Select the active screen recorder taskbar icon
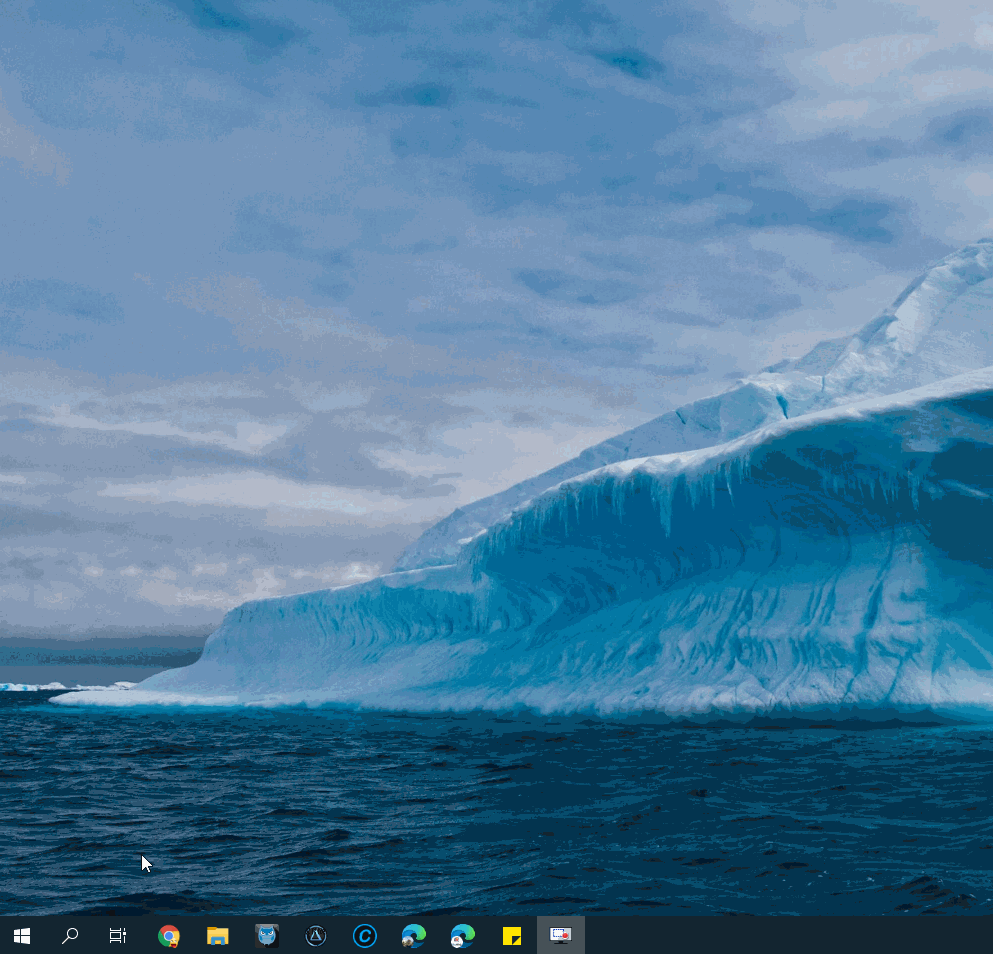 (560, 936)
